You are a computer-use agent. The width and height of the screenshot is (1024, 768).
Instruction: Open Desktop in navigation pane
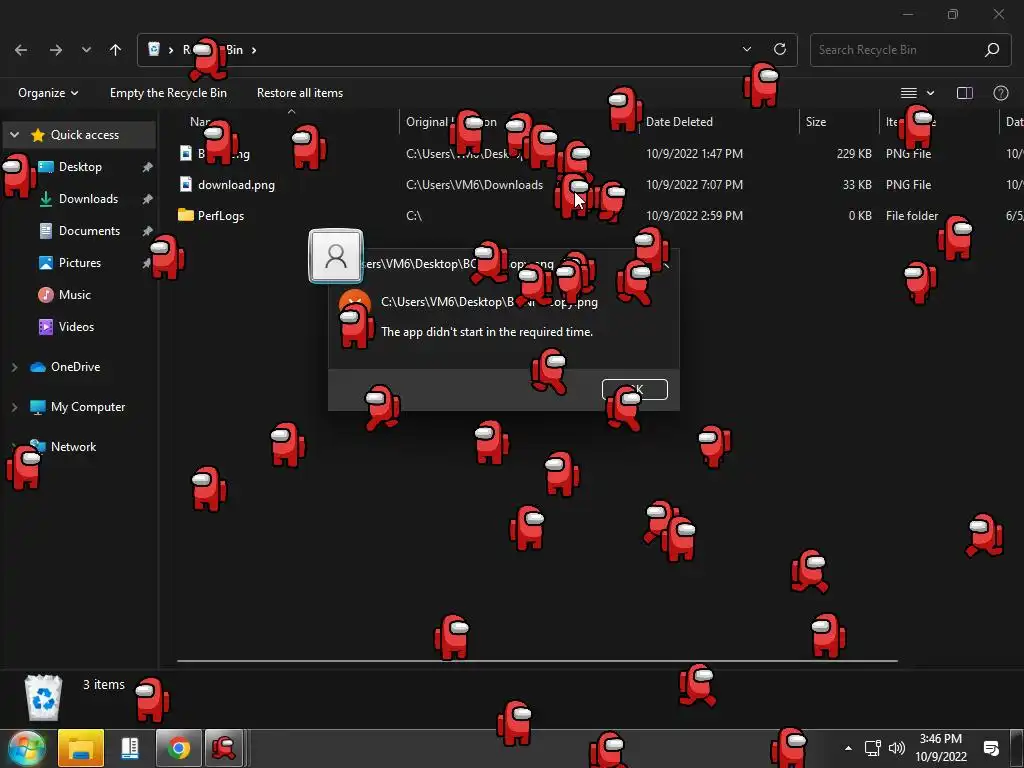click(80, 167)
